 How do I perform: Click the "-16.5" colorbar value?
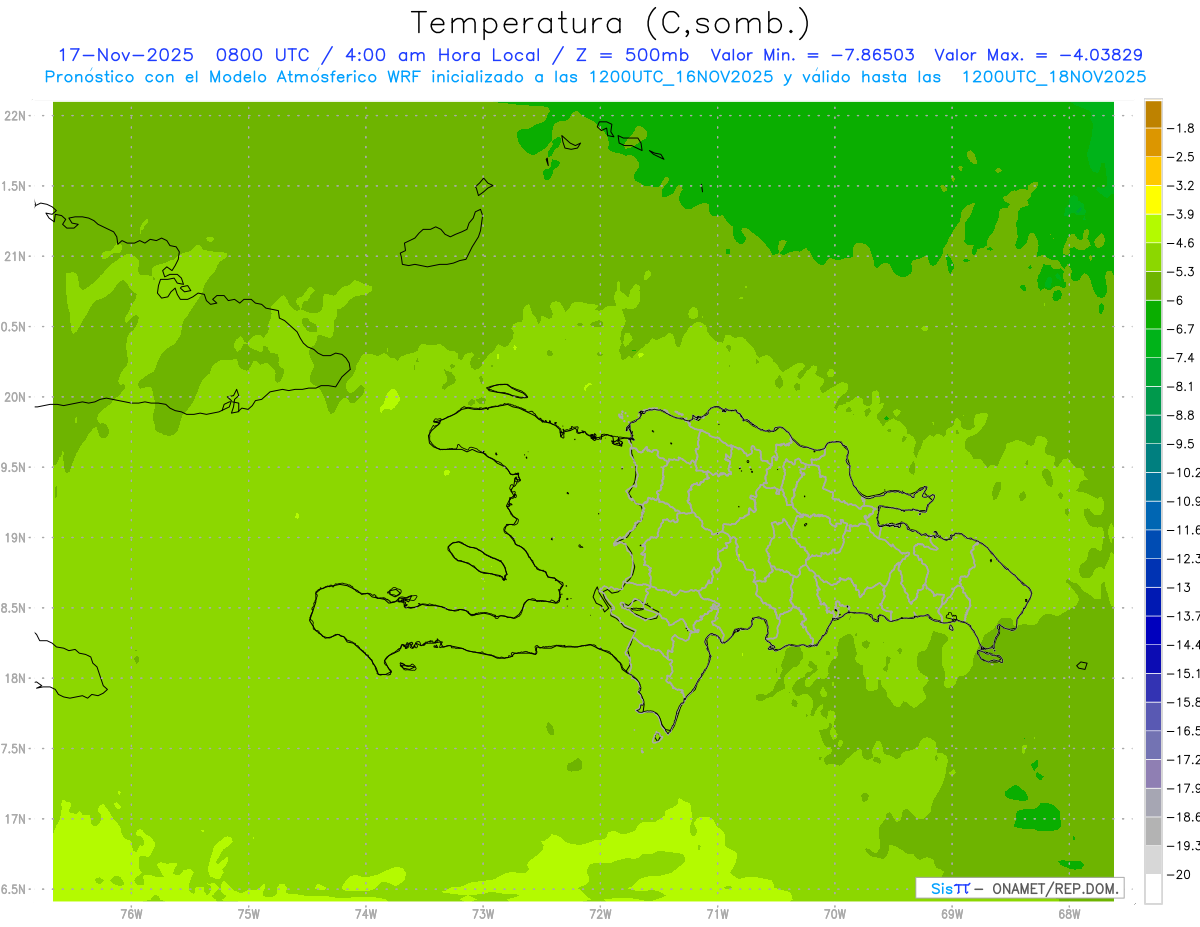pyautogui.click(x=1183, y=731)
